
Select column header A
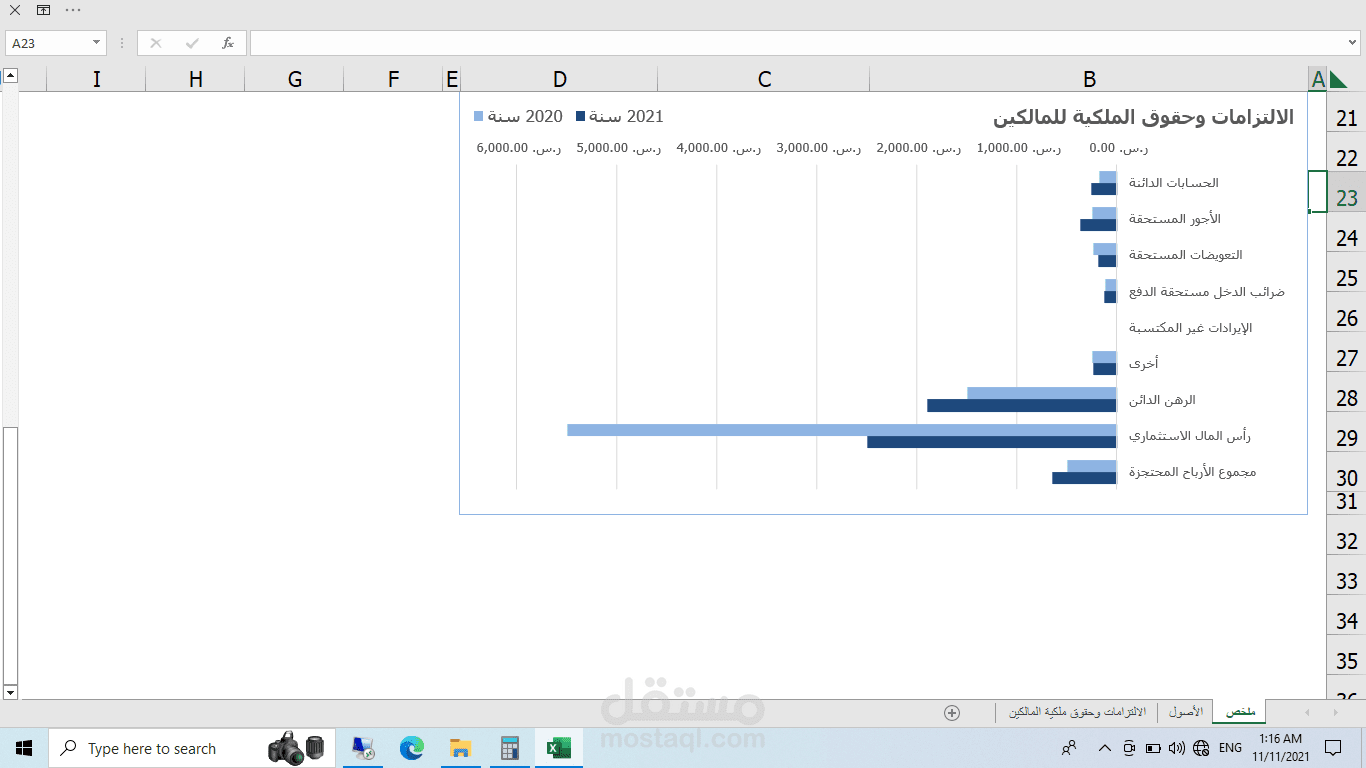click(x=1318, y=79)
